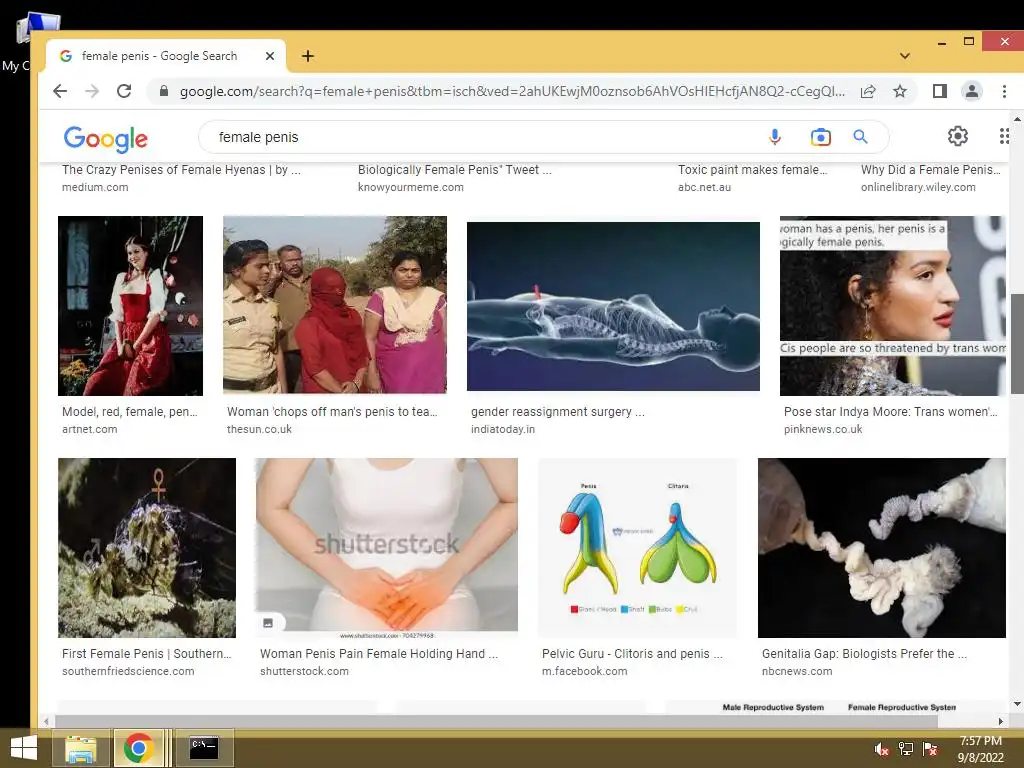Click the 'Woman chops off' caption link
Viewport: 1024px width, 768px height.
[x=332, y=412]
